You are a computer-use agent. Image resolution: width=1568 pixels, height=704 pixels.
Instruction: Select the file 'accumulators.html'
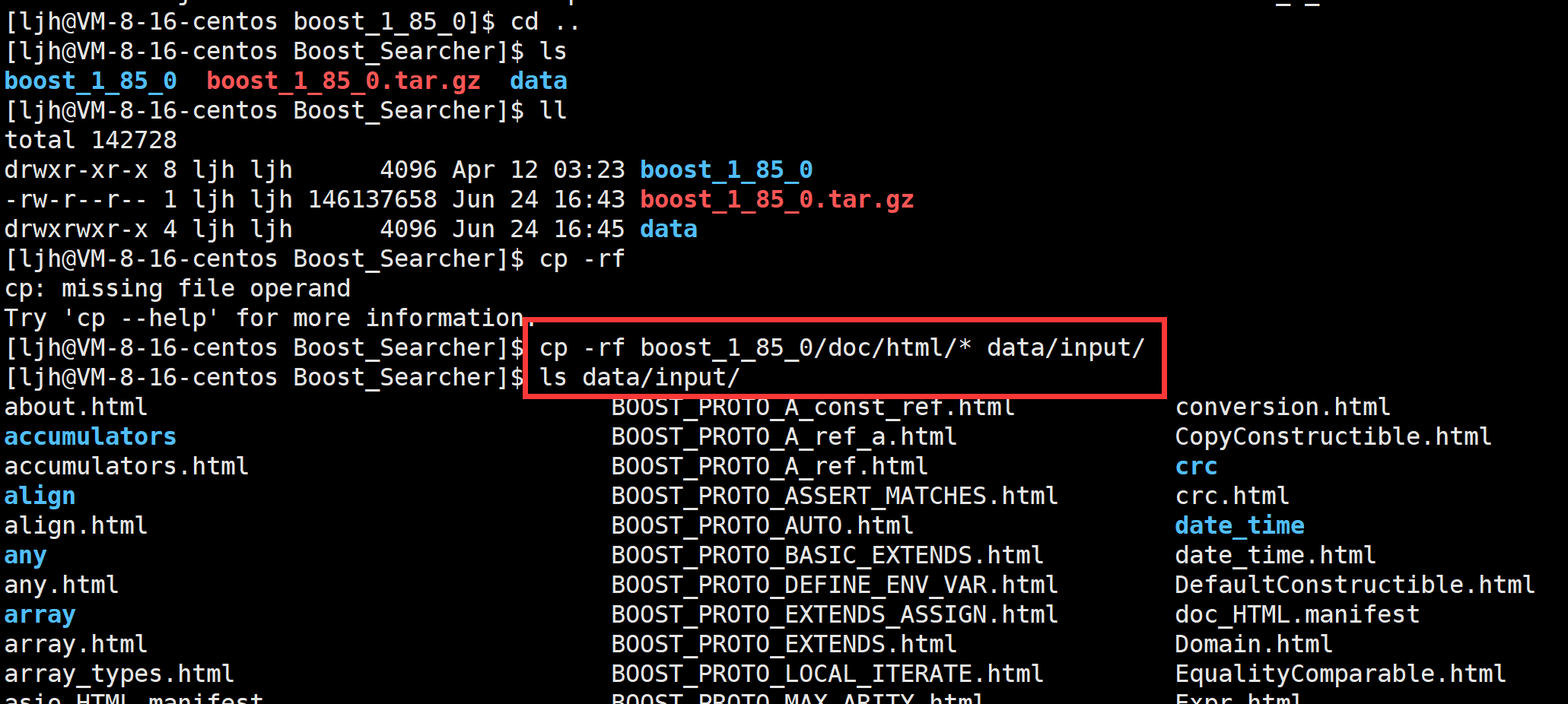click(126, 466)
